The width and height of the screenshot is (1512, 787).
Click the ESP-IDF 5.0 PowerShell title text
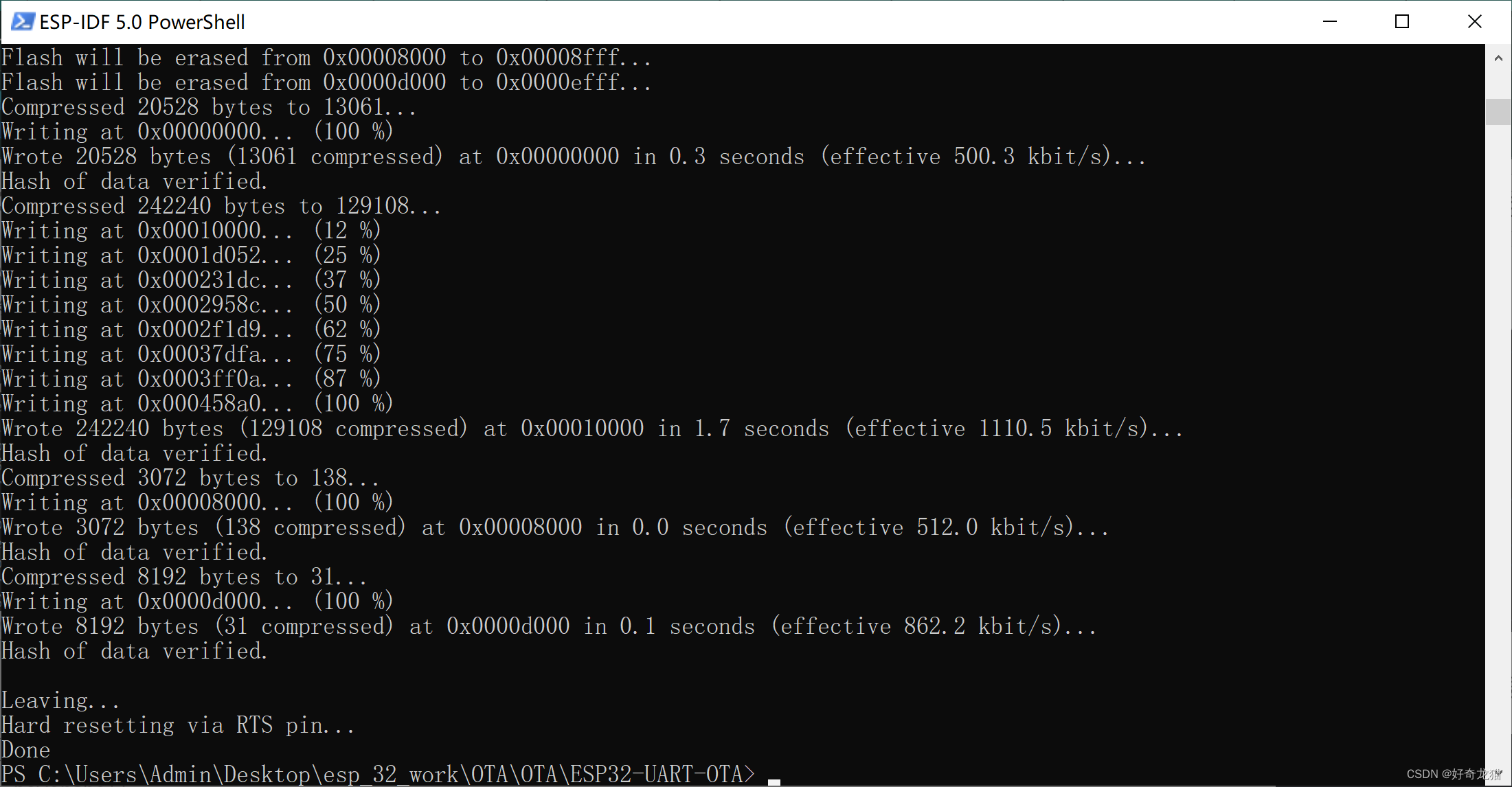142,22
